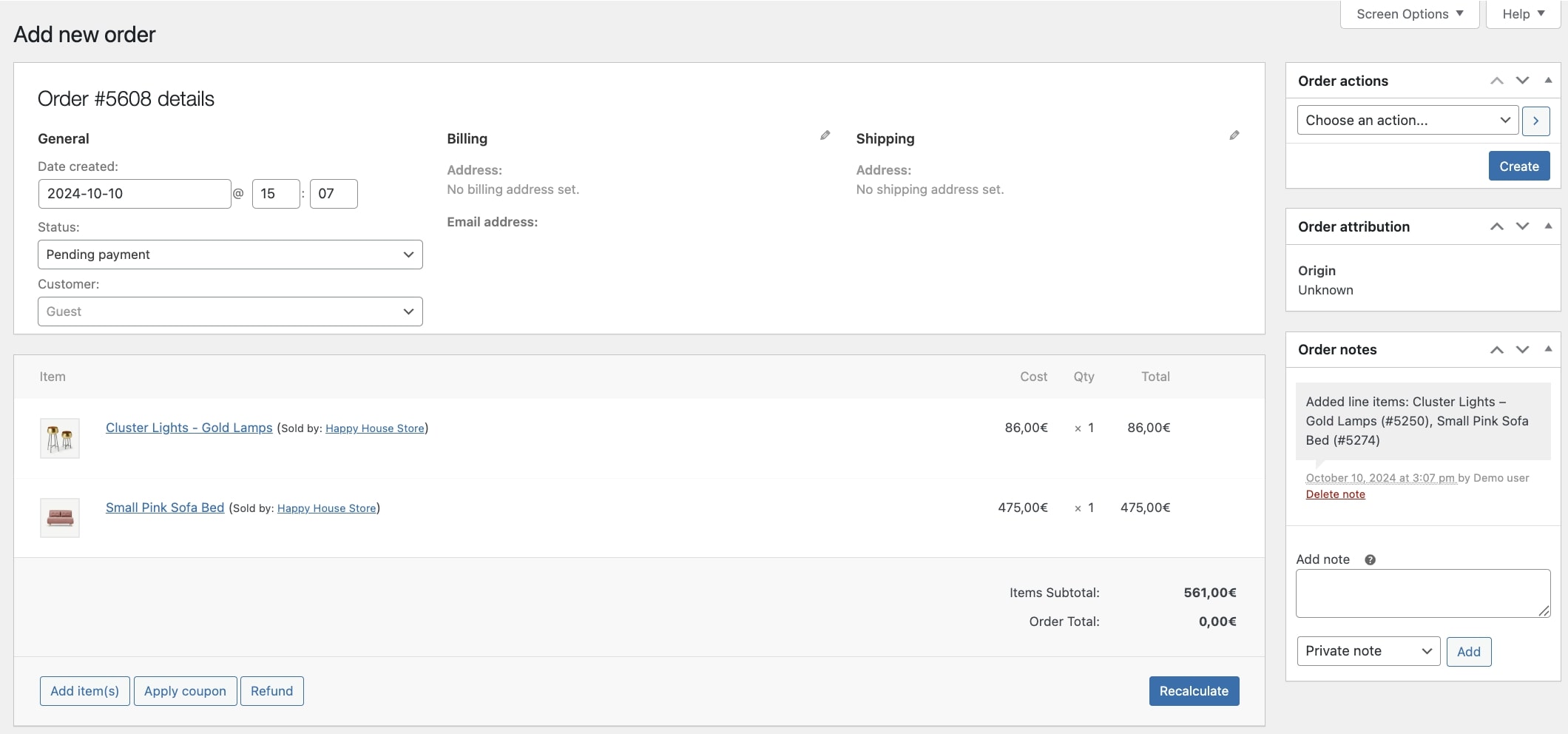1568x734 pixels.
Task: Click the Qty column header
Action: tap(1084, 377)
